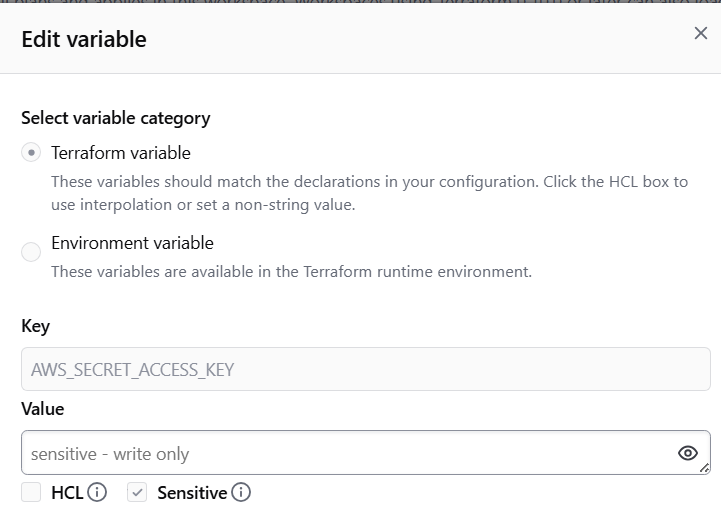
Task: Close the Edit variable dialog
Action: (701, 34)
